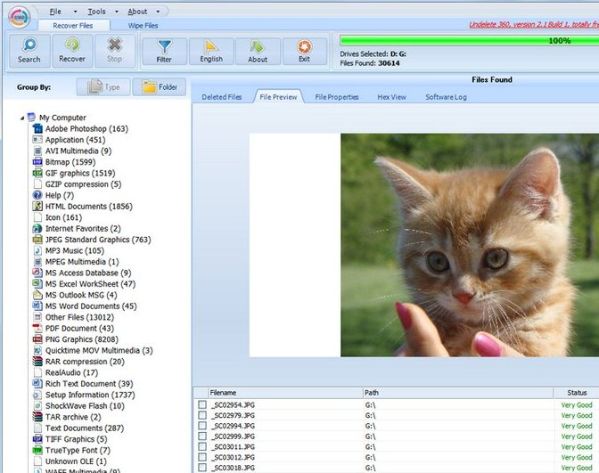
Task: Open the Filter funnel tool
Action: click(164, 47)
